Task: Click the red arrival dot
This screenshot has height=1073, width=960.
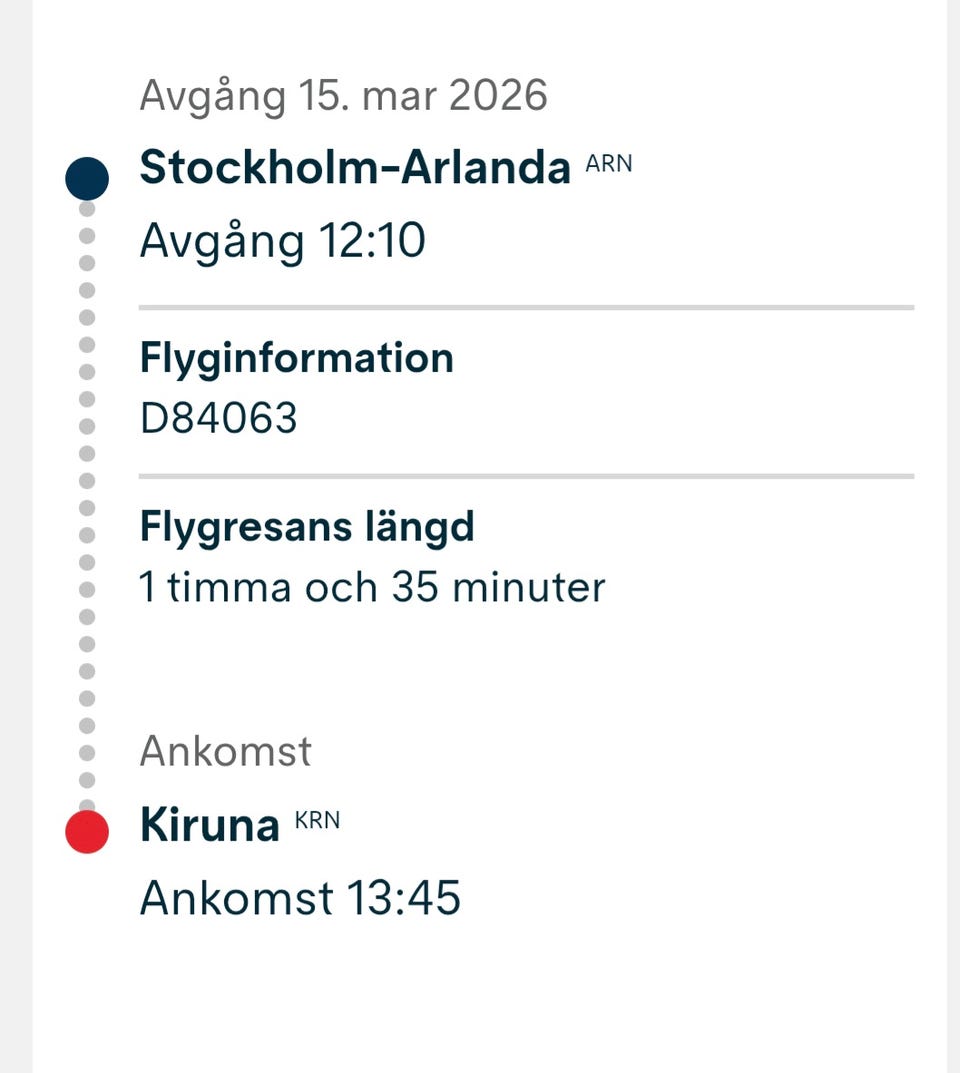Action: coord(87,832)
